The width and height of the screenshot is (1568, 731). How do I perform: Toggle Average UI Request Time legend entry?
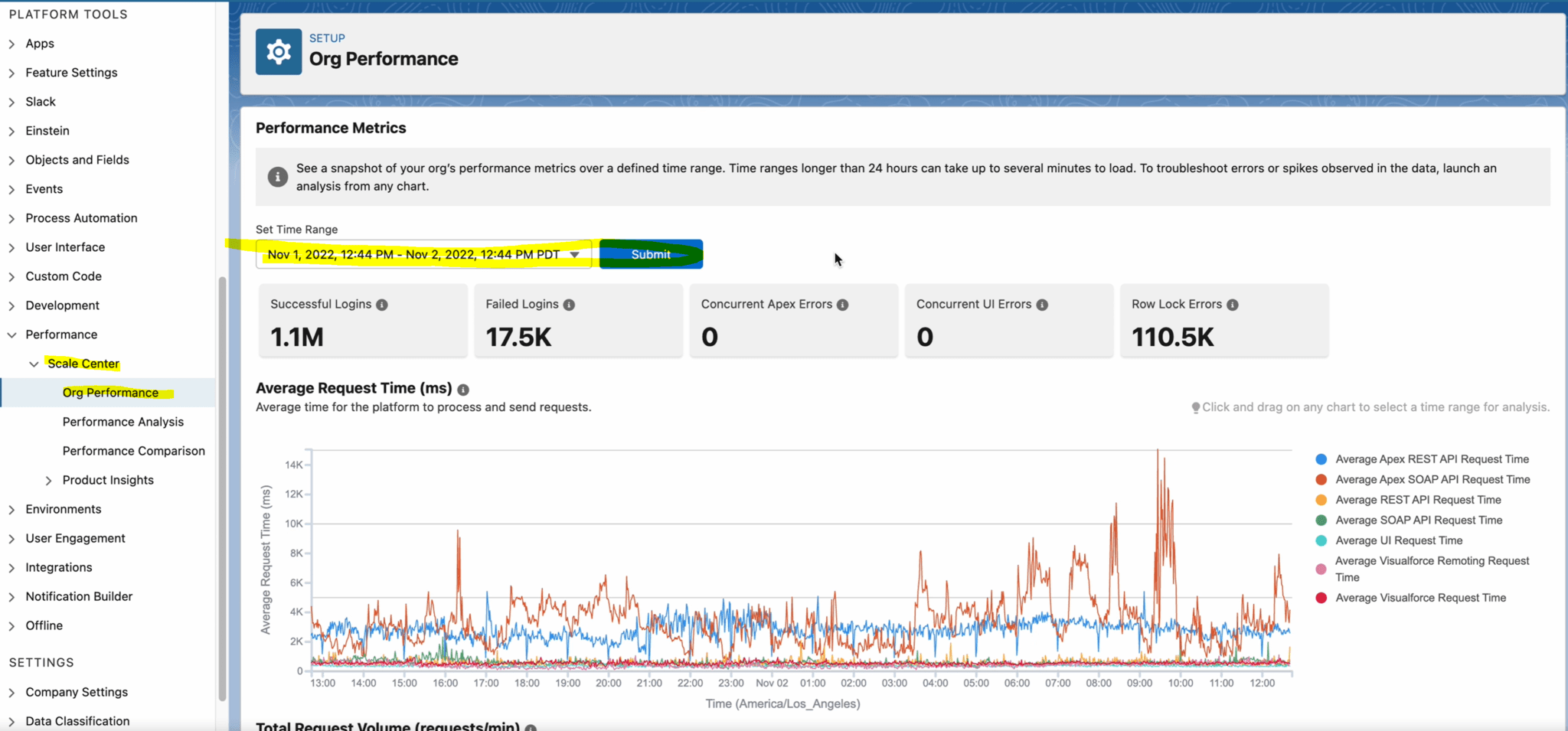[1398, 540]
